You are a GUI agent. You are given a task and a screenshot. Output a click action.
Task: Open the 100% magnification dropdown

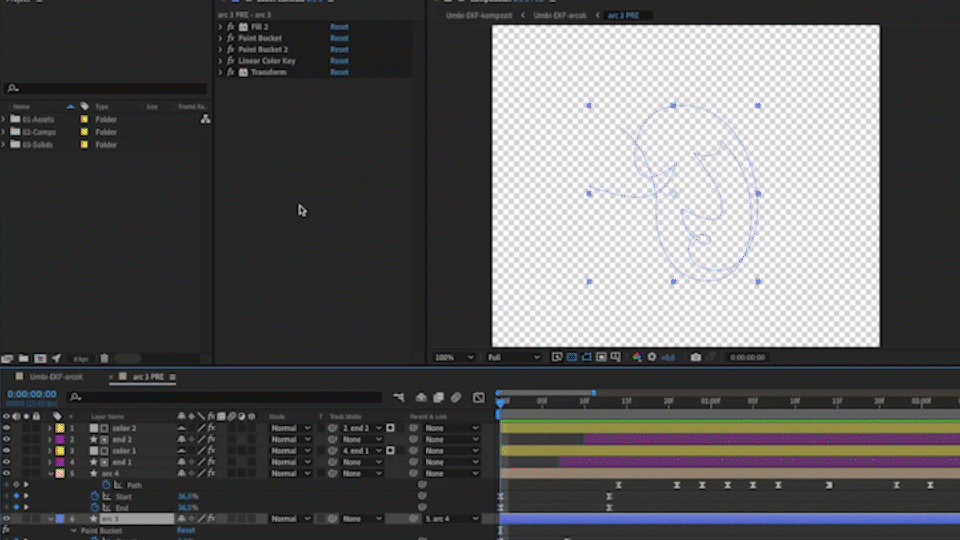point(454,358)
